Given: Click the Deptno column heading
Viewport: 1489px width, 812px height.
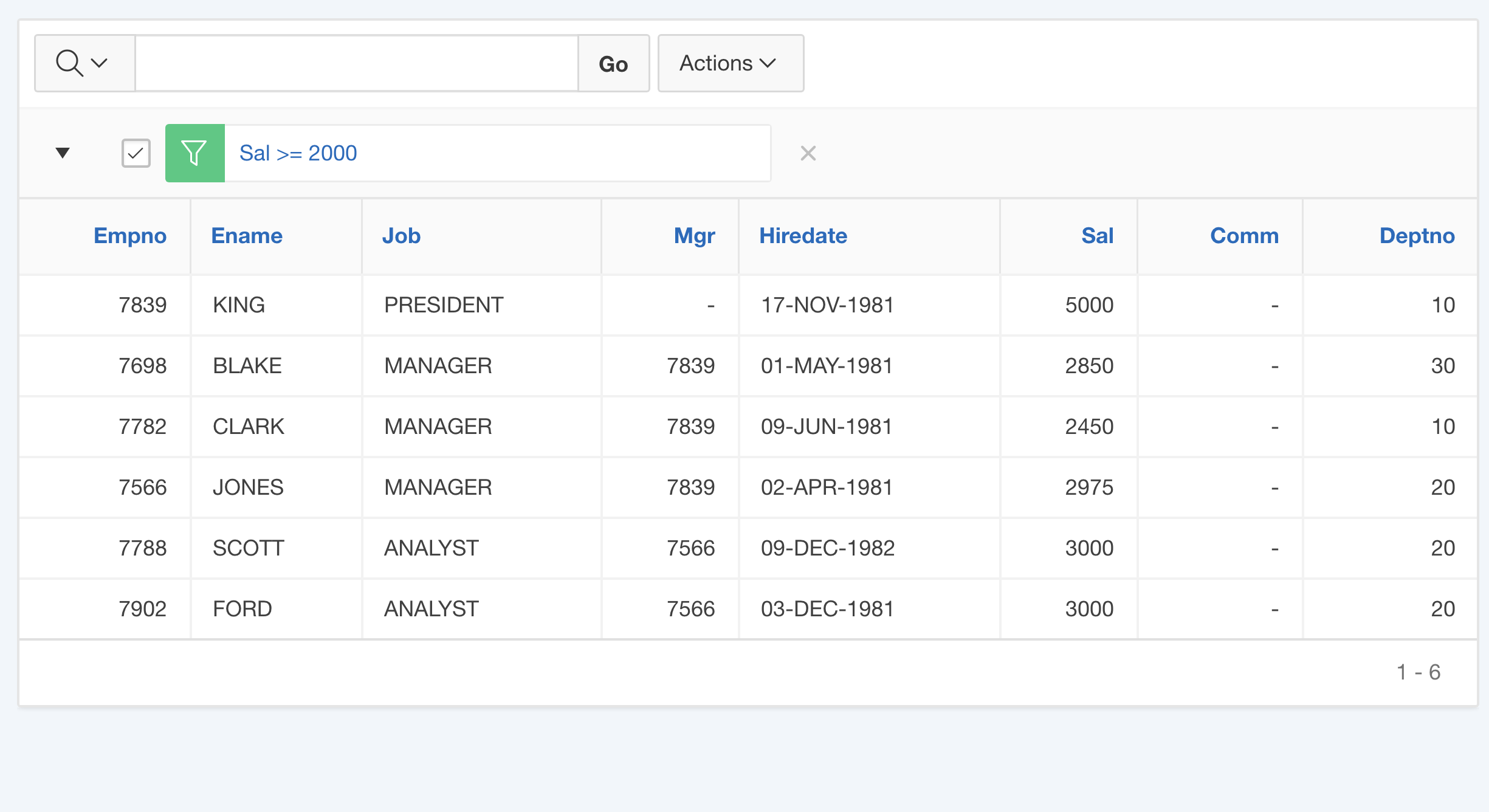Looking at the screenshot, I should (1417, 236).
